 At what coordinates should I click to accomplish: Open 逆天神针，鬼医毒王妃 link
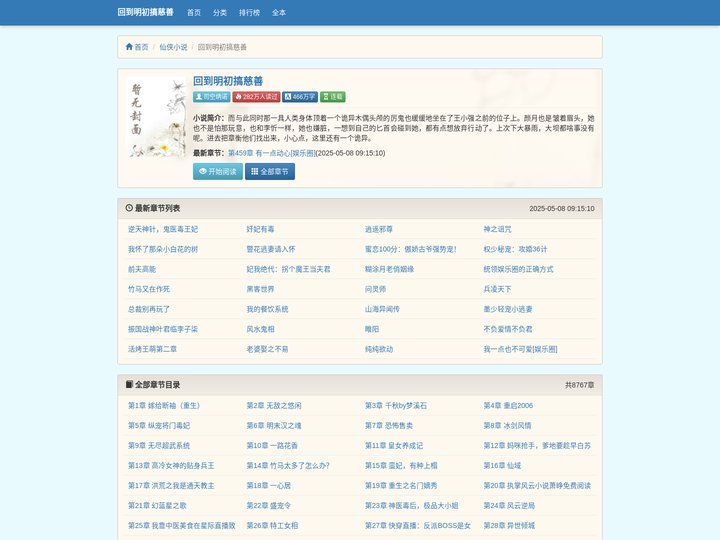[163, 229]
